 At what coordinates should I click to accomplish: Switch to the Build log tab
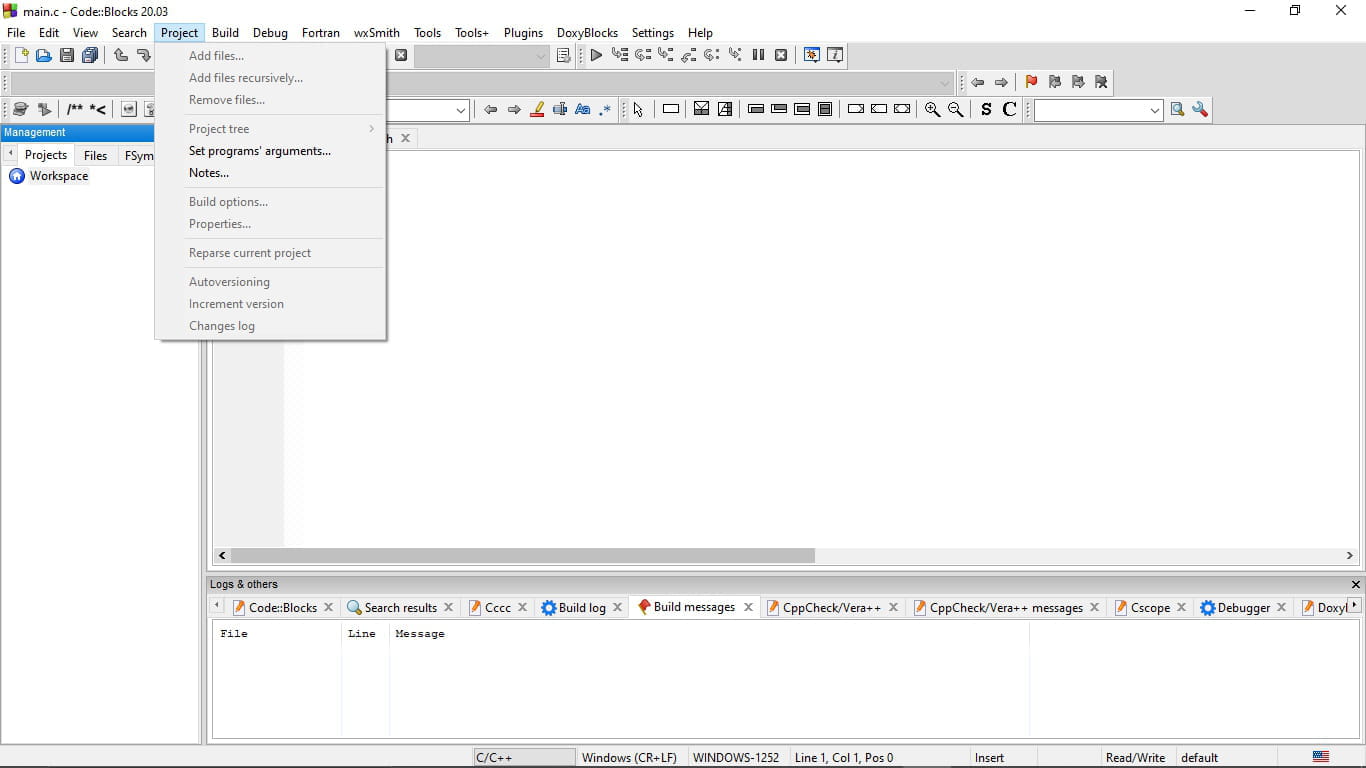(x=582, y=608)
